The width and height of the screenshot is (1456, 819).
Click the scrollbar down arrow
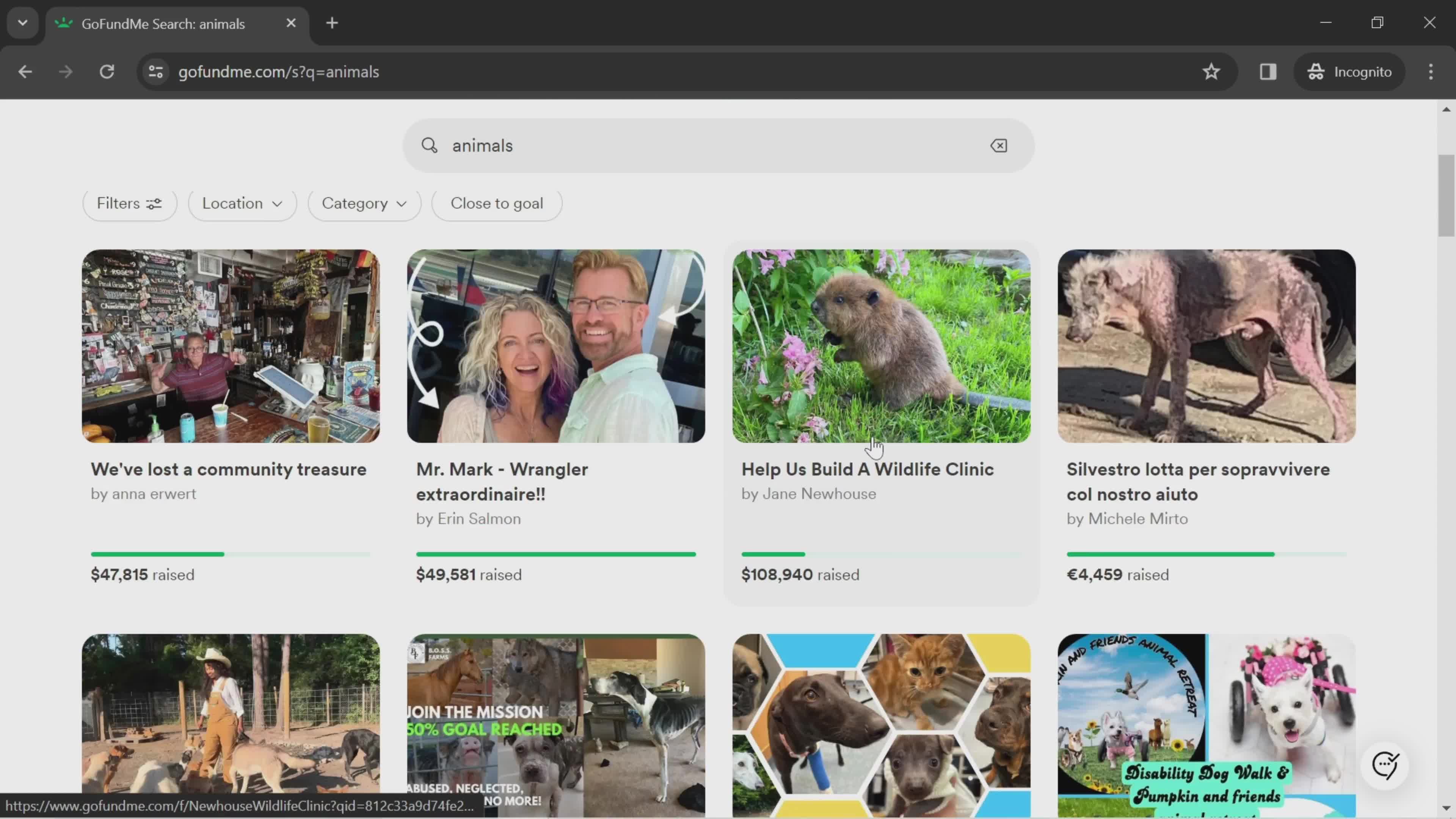point(1447,808)
